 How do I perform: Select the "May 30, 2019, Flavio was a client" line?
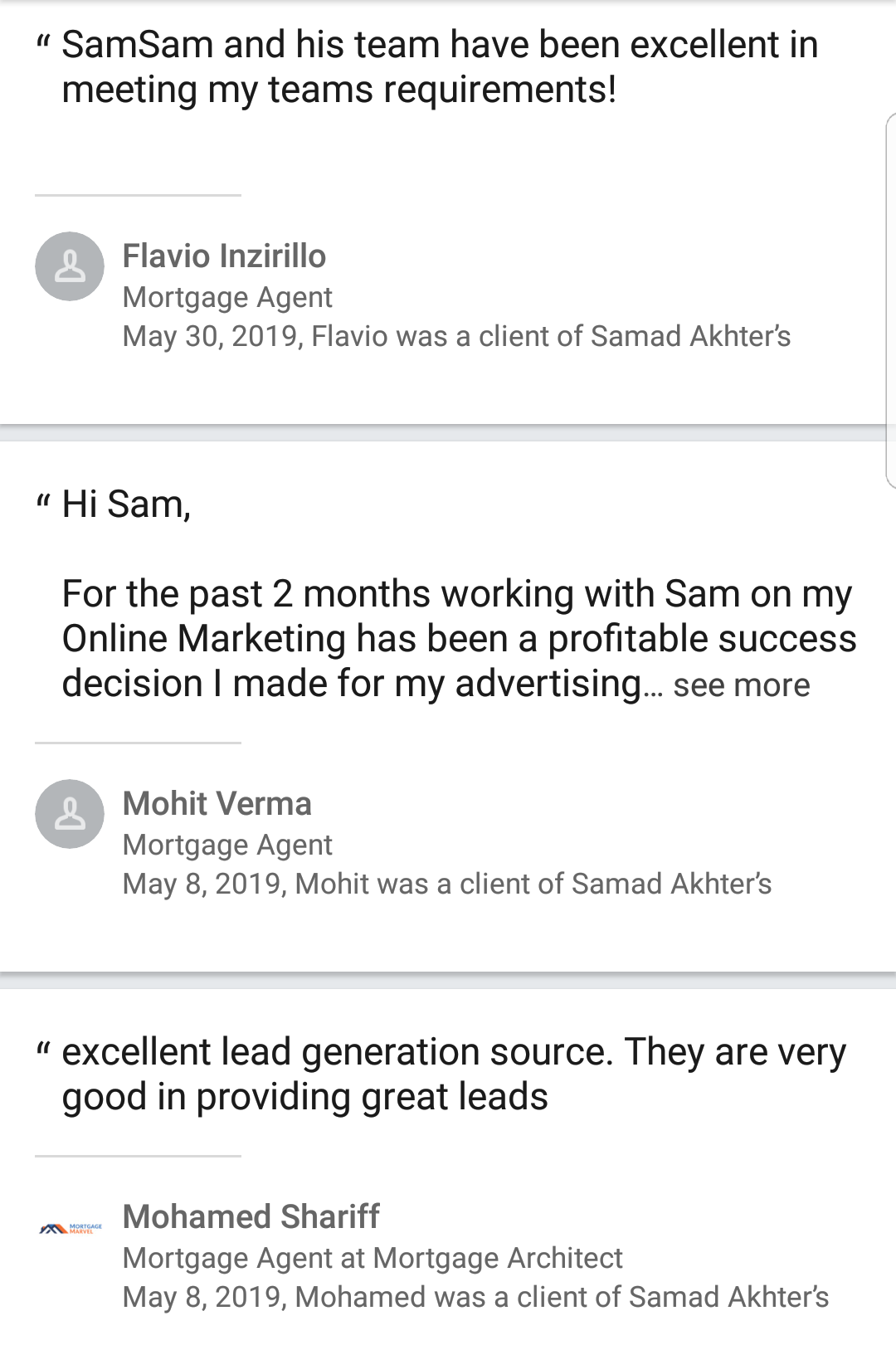(456, 336)
